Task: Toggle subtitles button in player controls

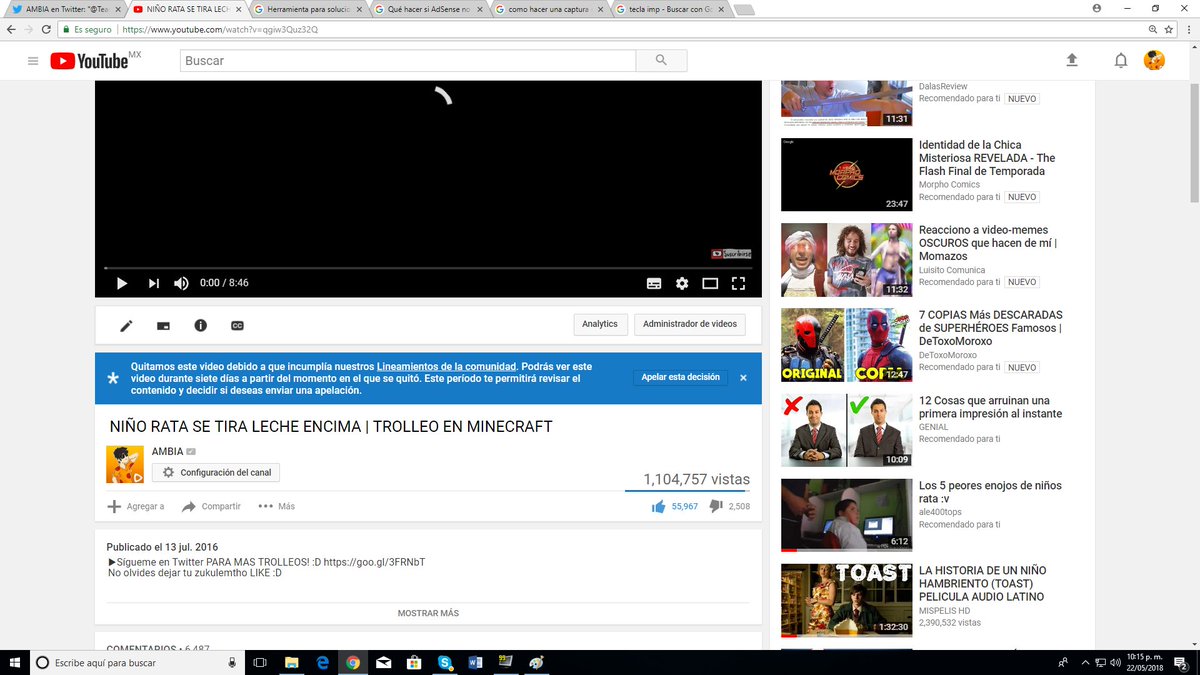Action: point(654,283)
